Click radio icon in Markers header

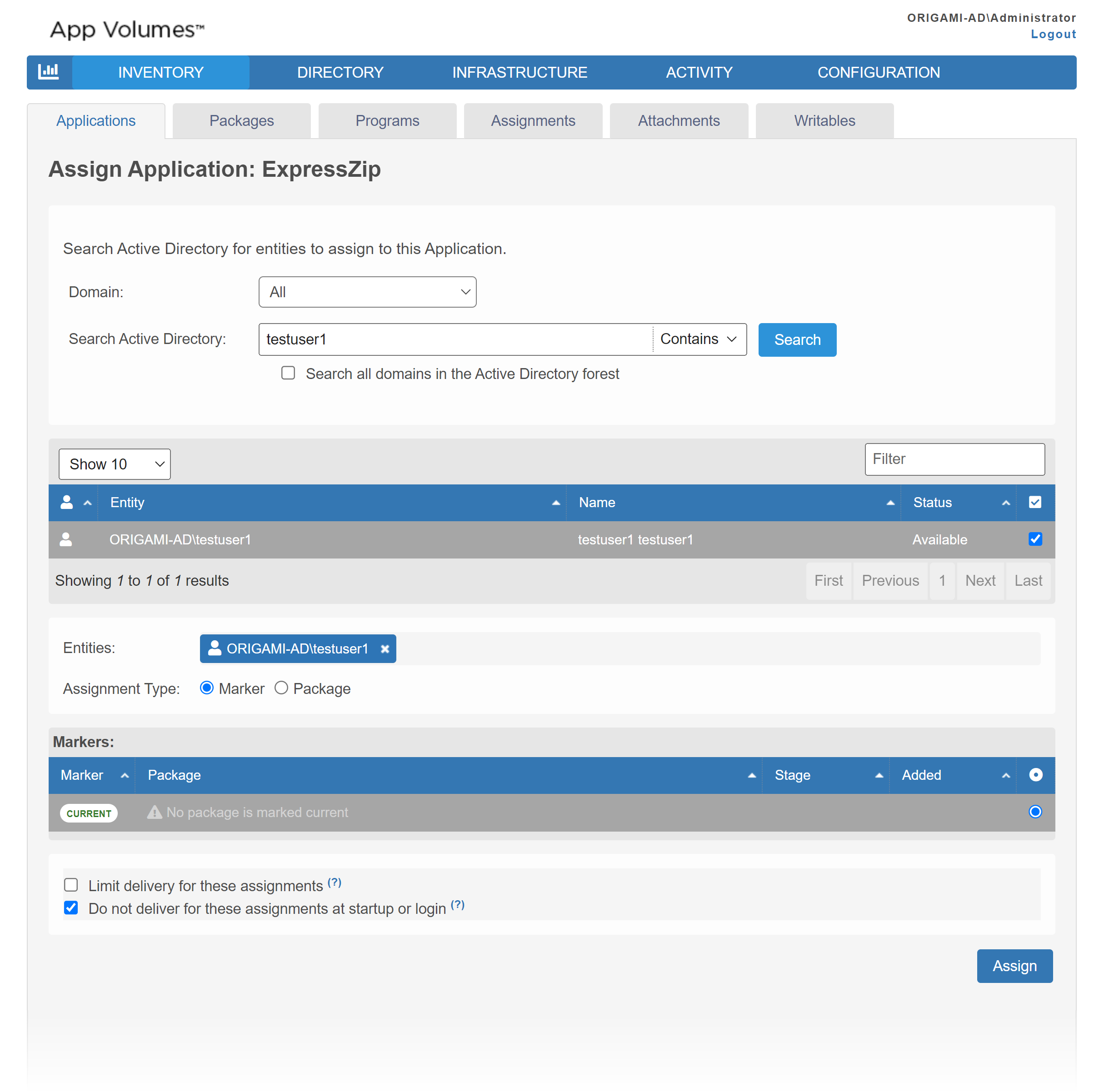pos(1035,774)
